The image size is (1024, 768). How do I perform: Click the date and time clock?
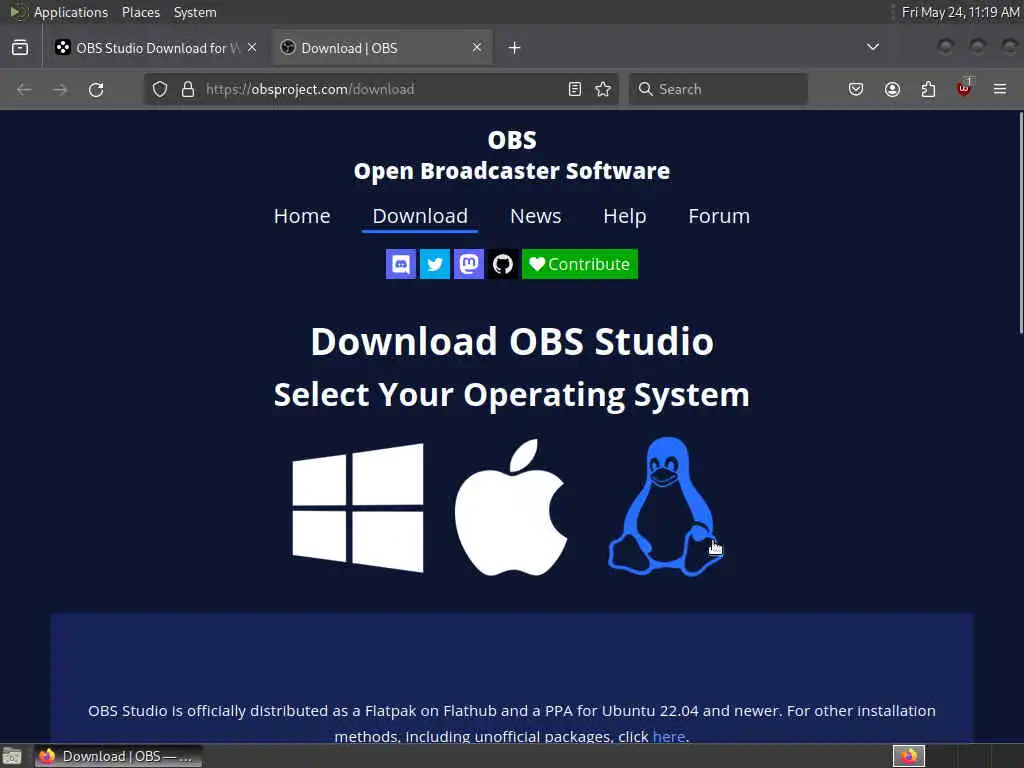click(960, 12)
